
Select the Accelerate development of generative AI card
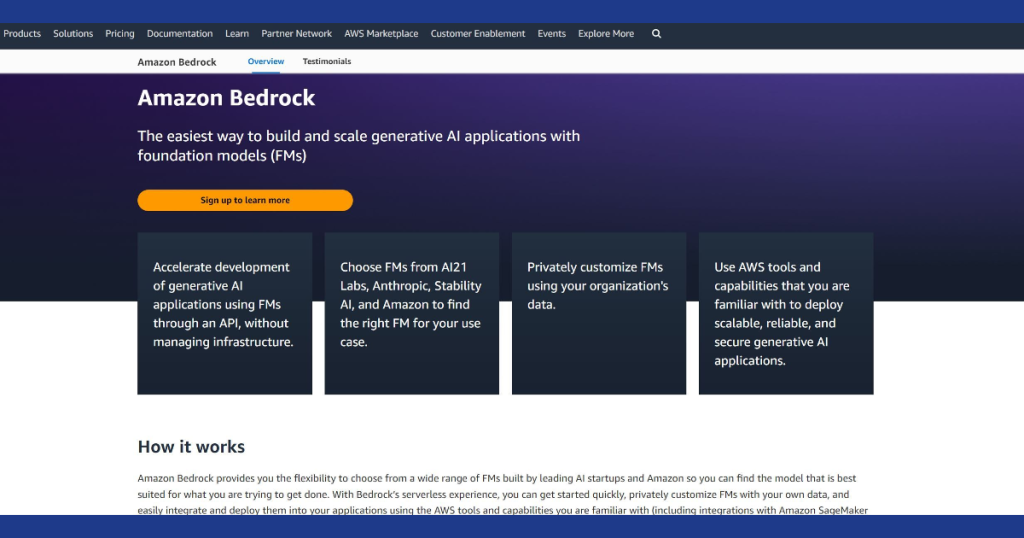click(225, 313)
